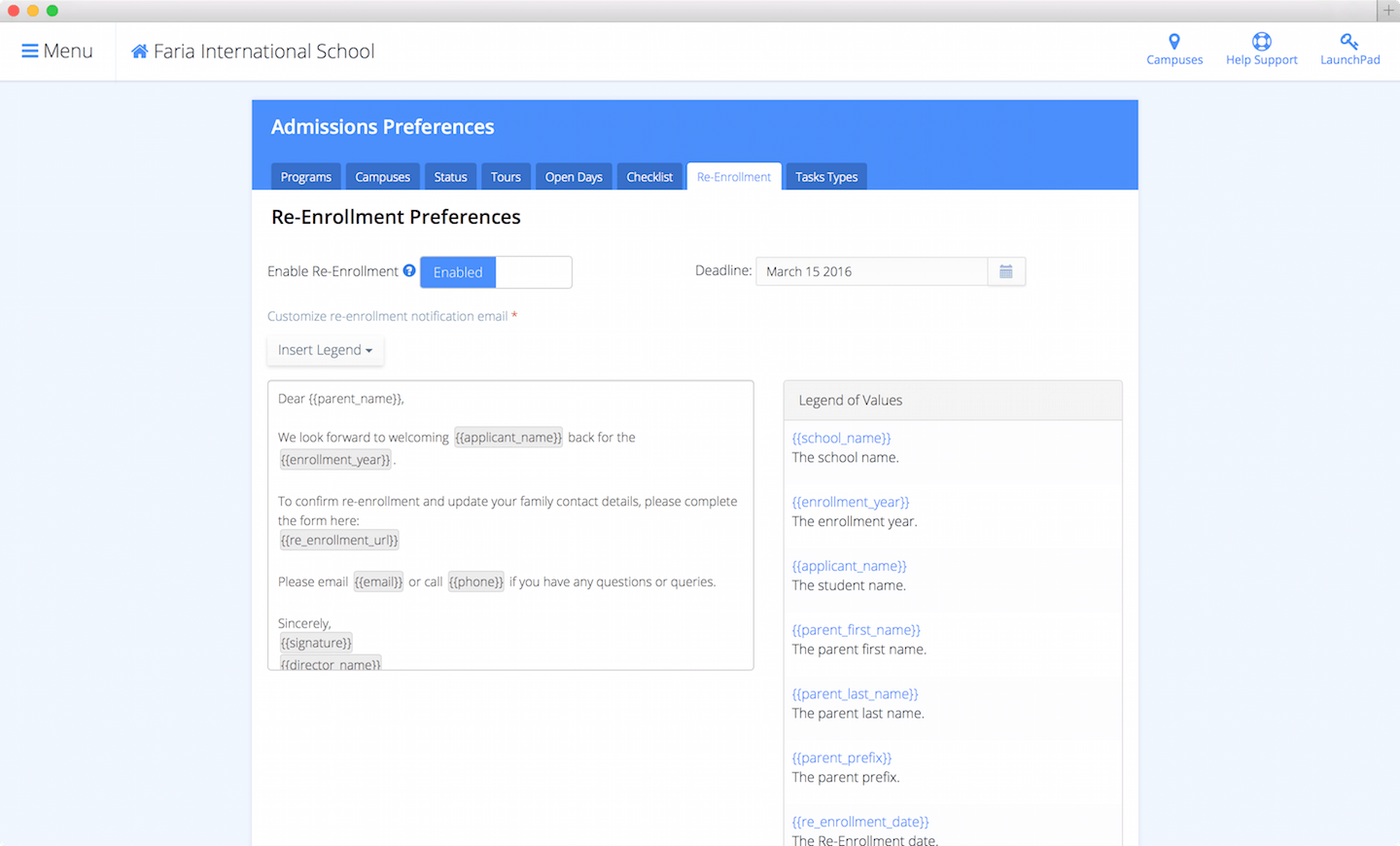Select the {{applicant_name}} tag in the email body
The width and height of the screenshot is (1400, 846).
point(508,438)
